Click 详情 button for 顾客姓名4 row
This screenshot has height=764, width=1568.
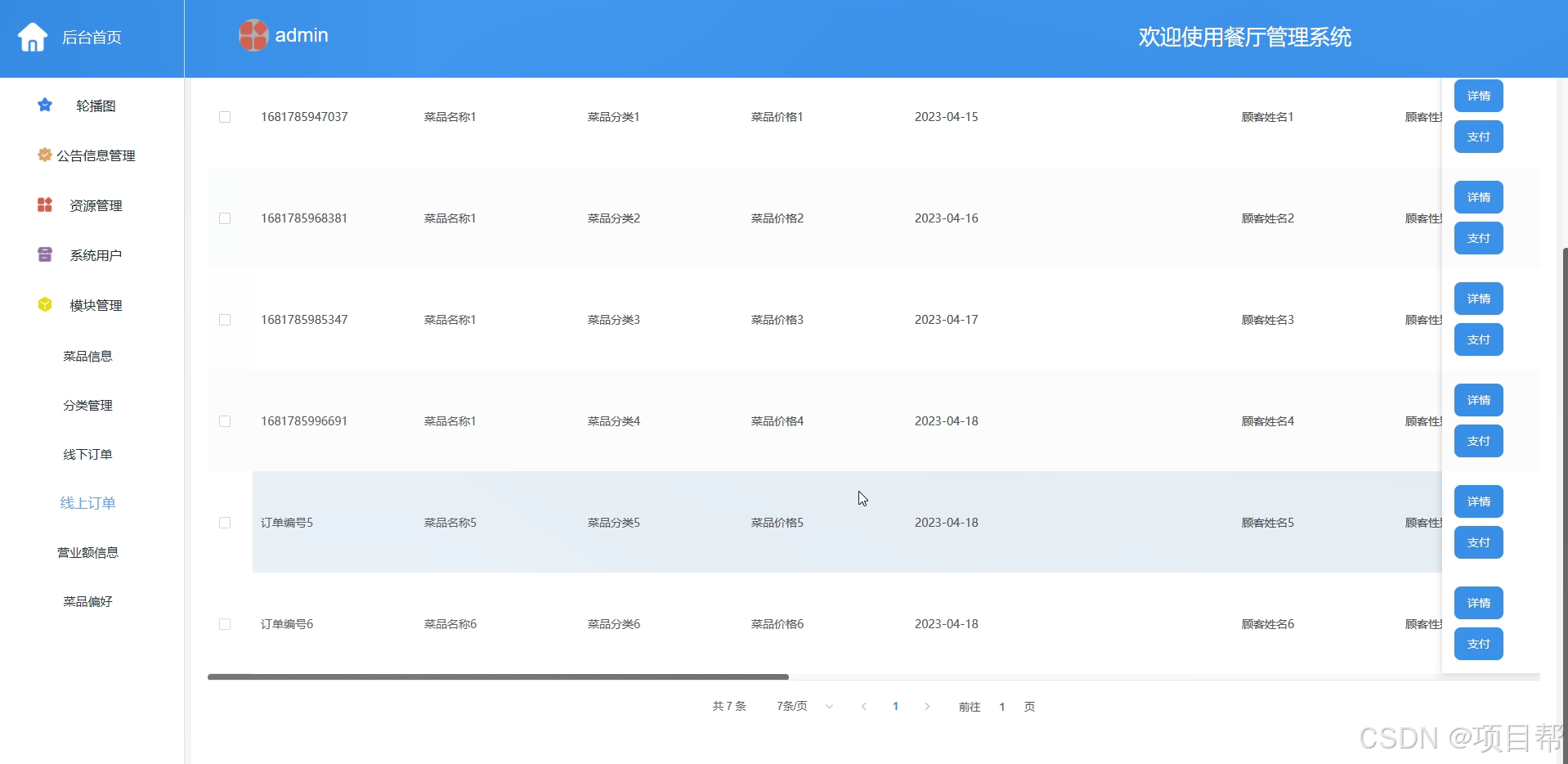(1478, 400)
